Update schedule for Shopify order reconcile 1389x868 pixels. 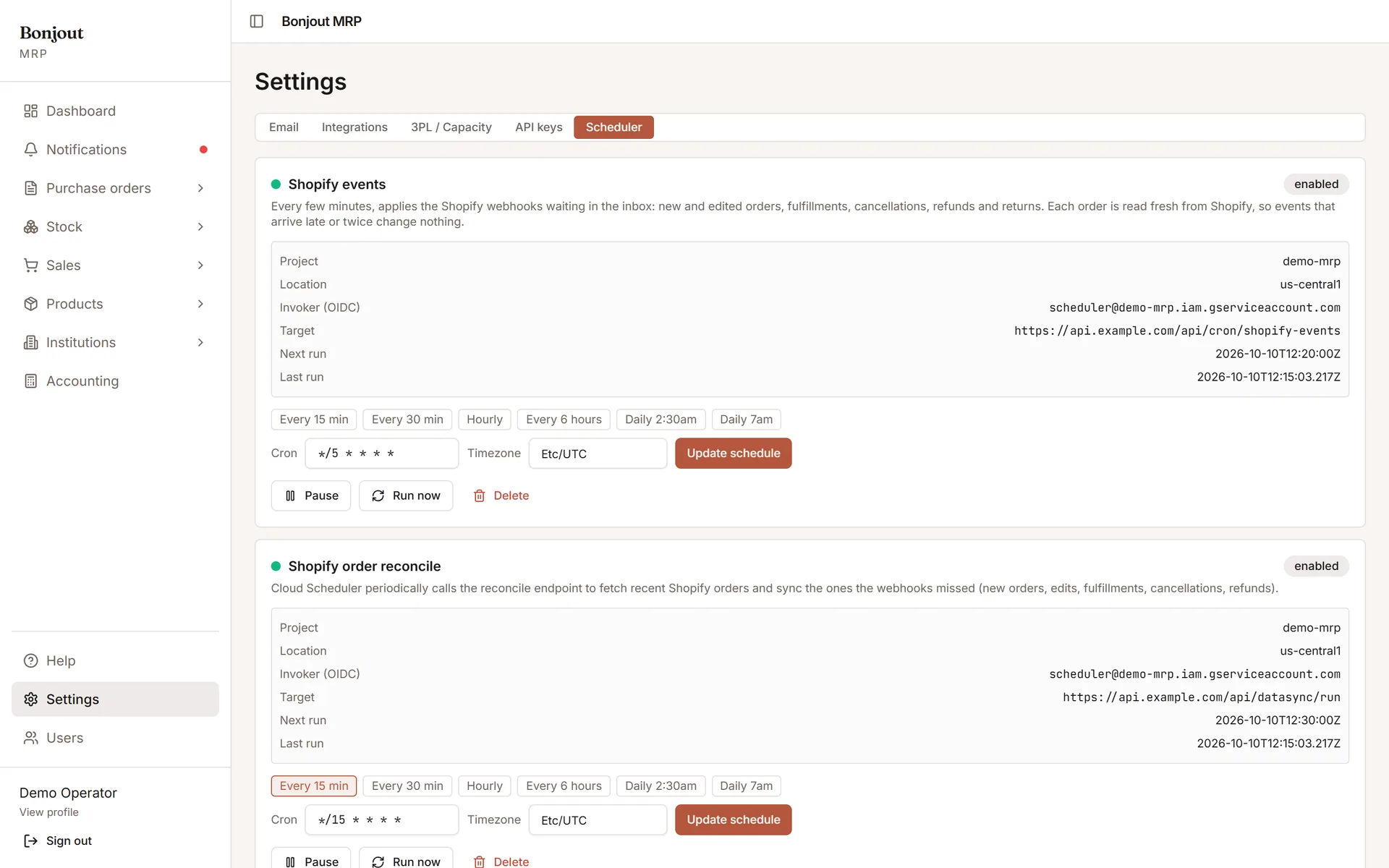tap(734, 820)
